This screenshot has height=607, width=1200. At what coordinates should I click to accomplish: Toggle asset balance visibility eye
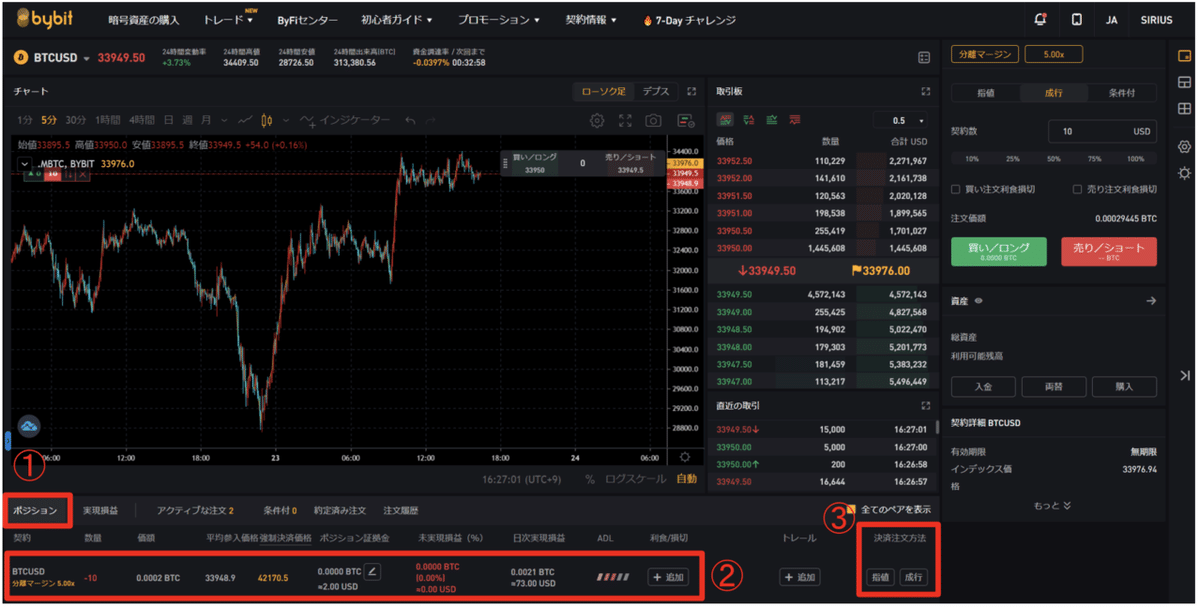click(x=979, y=301)
